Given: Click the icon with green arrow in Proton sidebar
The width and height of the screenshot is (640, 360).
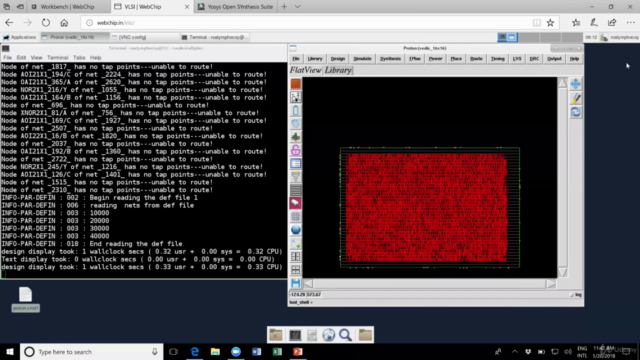Looking at the screenshot, I should click(x=296, y=243).
